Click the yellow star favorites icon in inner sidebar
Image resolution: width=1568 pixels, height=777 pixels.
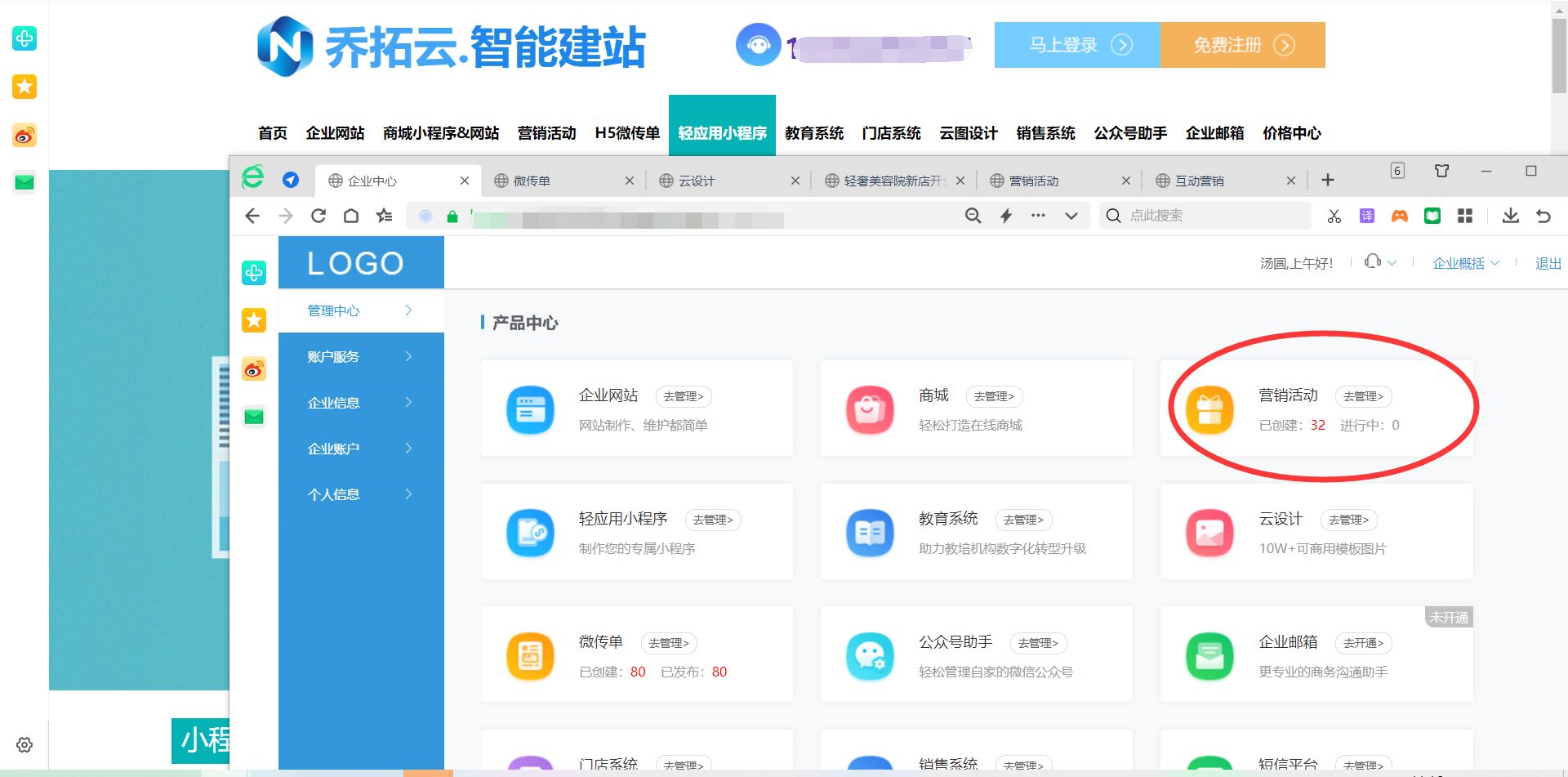click(254, 320)
